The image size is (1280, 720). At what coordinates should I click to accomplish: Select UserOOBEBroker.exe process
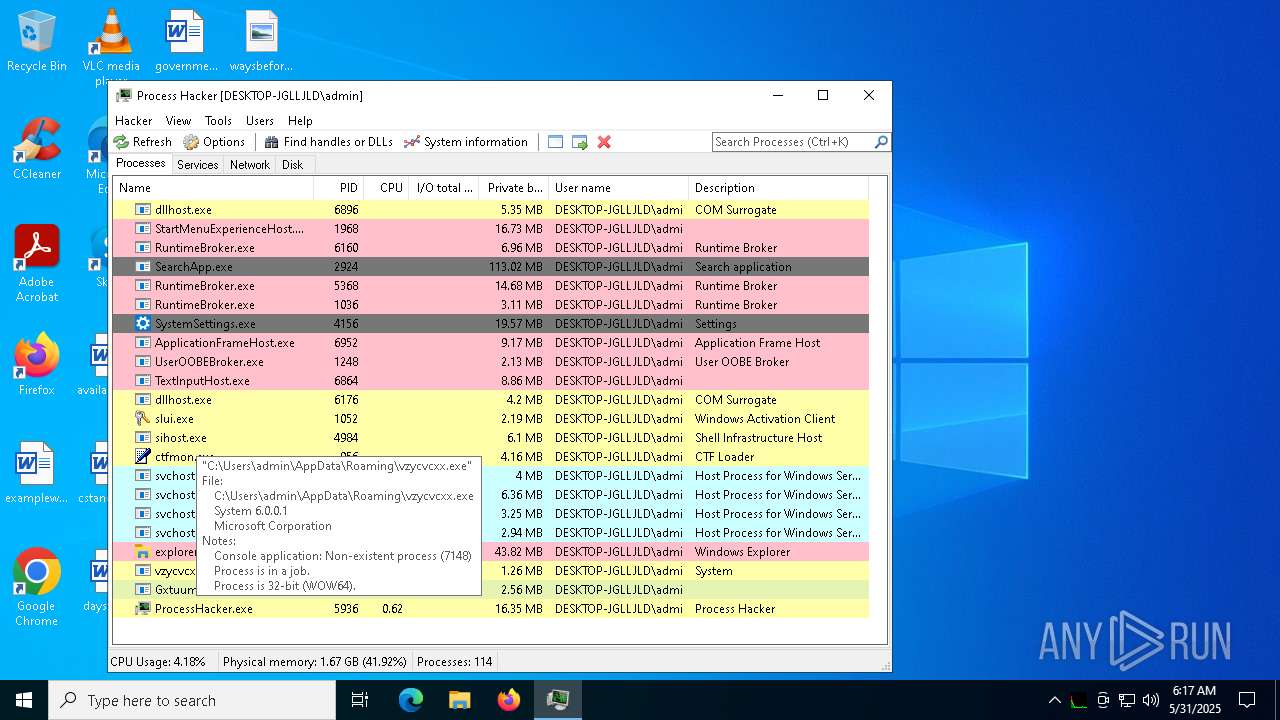(x=490, y=362)
